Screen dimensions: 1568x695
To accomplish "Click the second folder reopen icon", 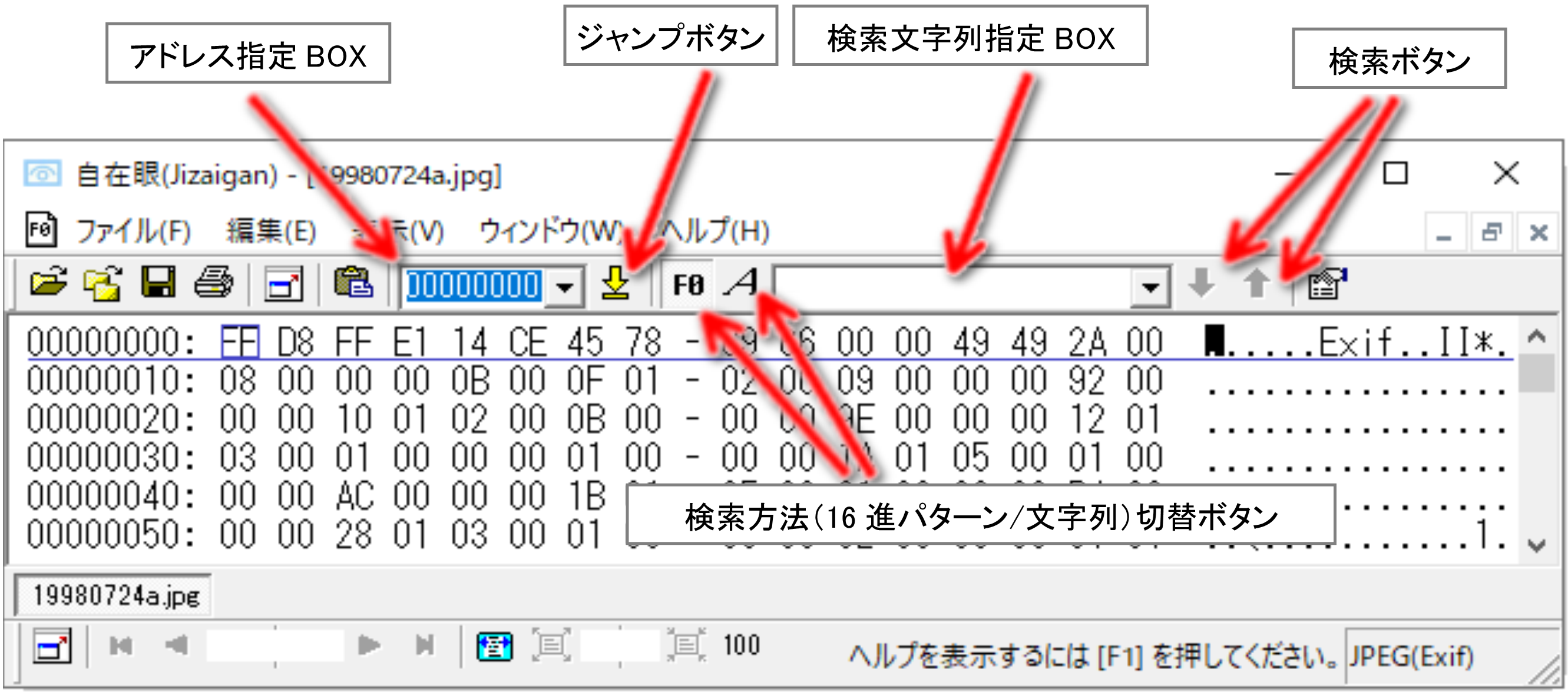I will [x=102, y=284].
